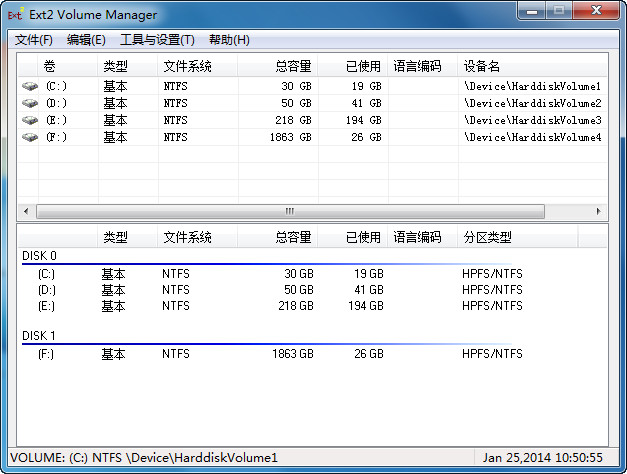Select (E:) partition under DISK 0
Image resolution: width=627 pixels, height=474 pixels.
coord(46,306)
